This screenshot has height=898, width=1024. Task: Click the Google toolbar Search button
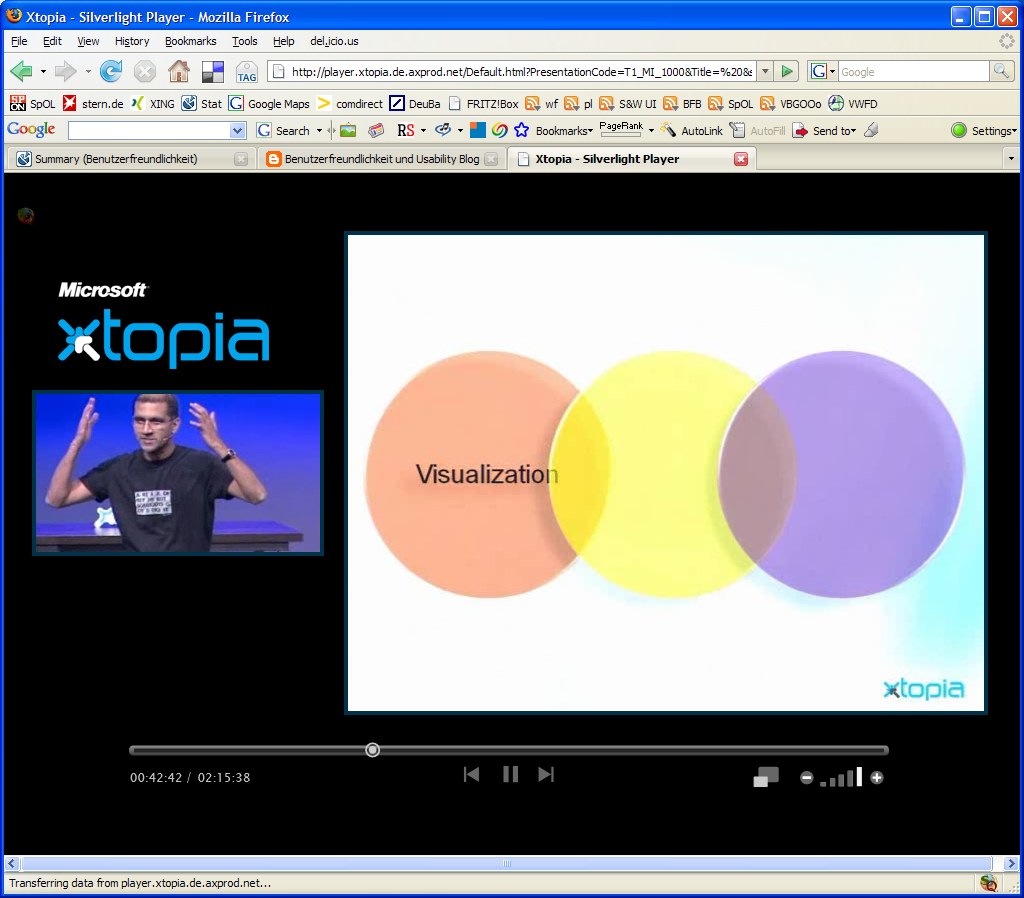283,131
